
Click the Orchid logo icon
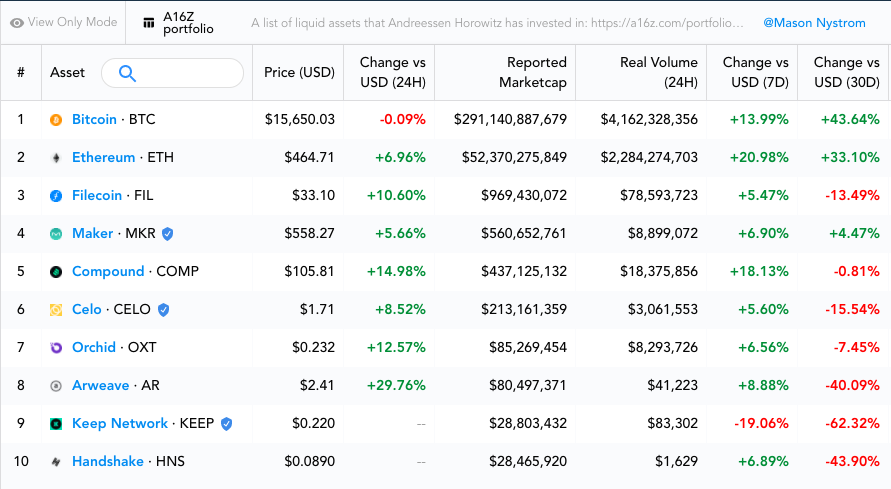(56, 348)
